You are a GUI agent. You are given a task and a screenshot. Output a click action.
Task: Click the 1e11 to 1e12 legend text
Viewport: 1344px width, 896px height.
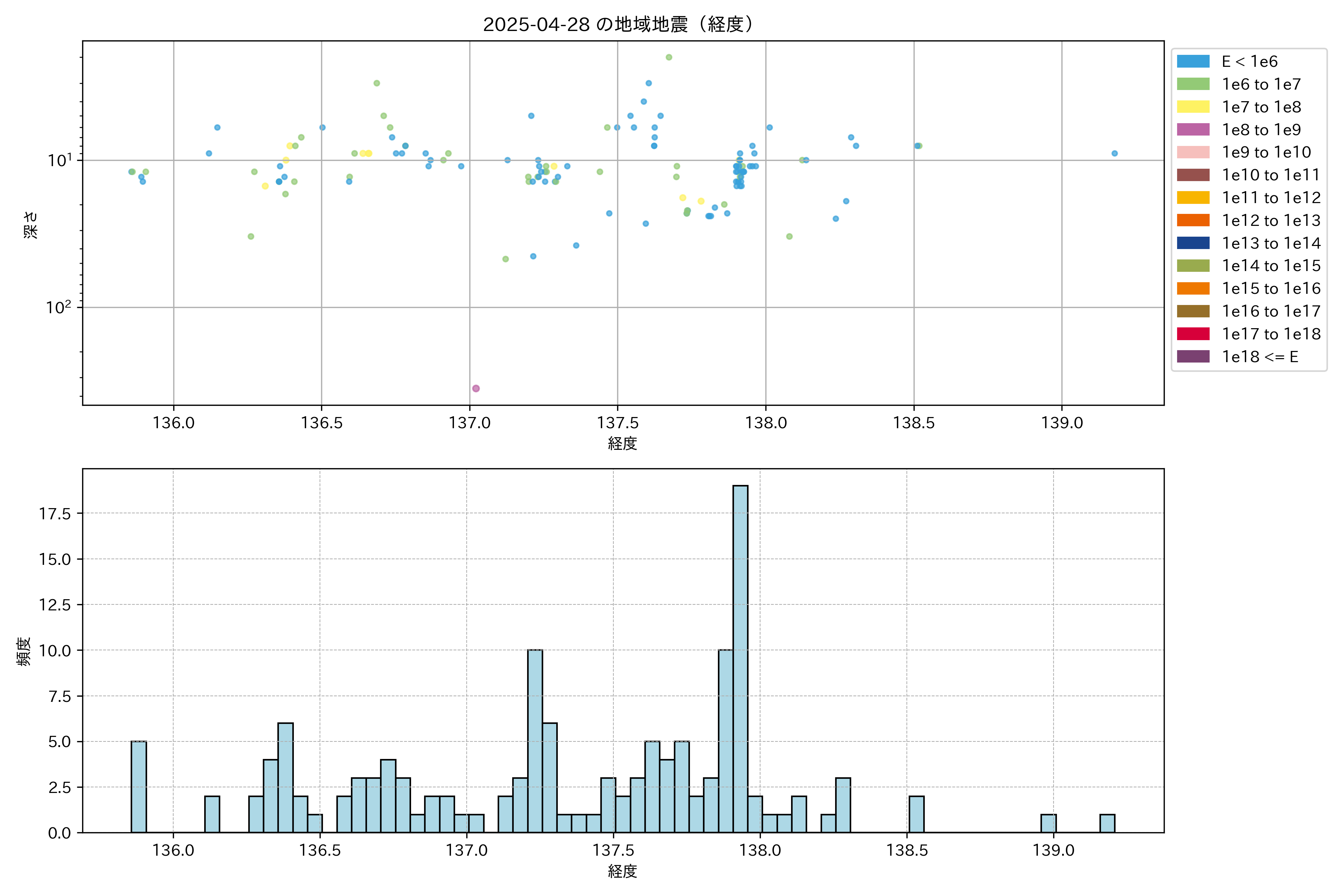pyautogui.click(x=1272, y=198)
